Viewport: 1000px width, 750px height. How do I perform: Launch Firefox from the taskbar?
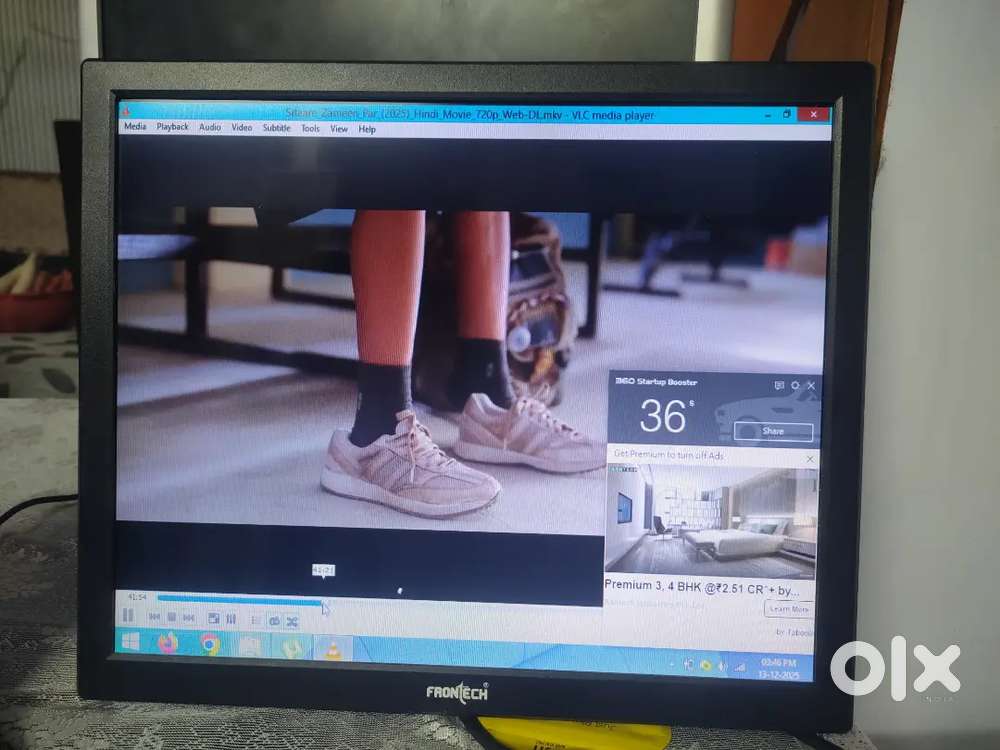pyautogui.click(x=164, y=642)
